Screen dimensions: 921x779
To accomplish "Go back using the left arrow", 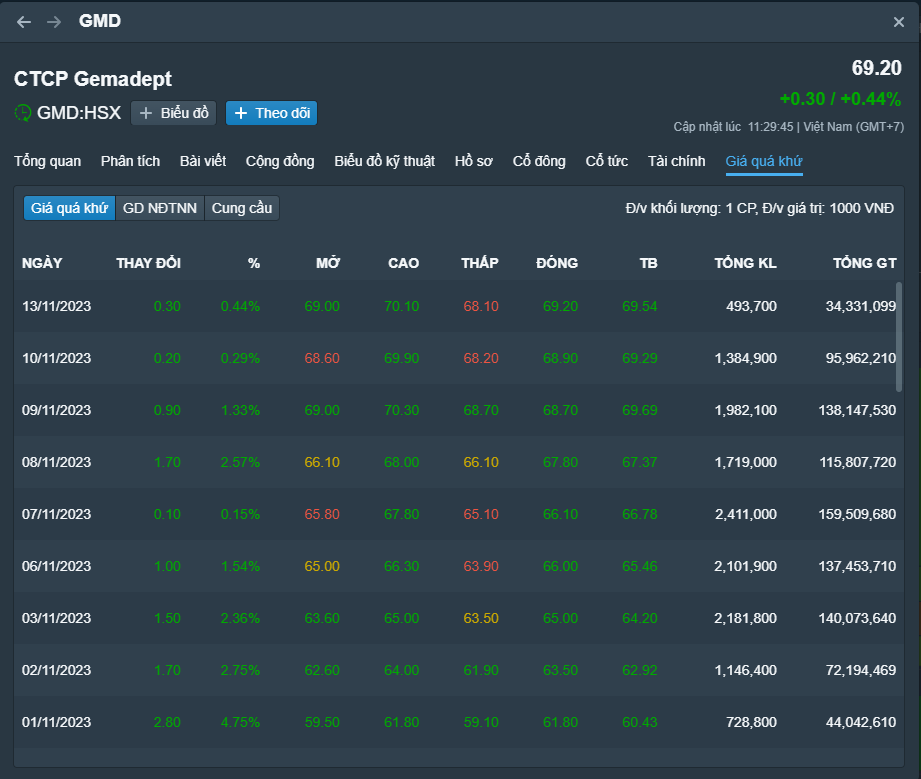I will point(24,22).
